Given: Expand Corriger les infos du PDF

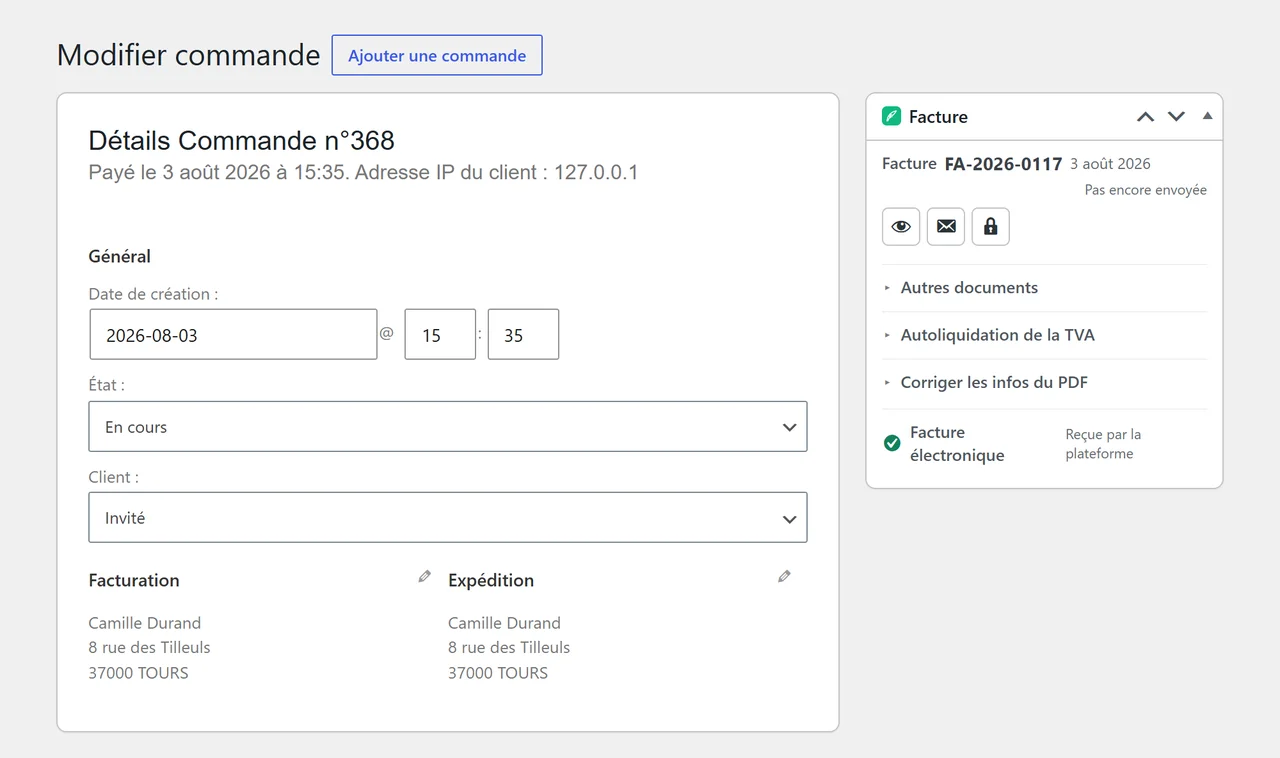Looking at the screenshot, I should [x=1044, y=382].
